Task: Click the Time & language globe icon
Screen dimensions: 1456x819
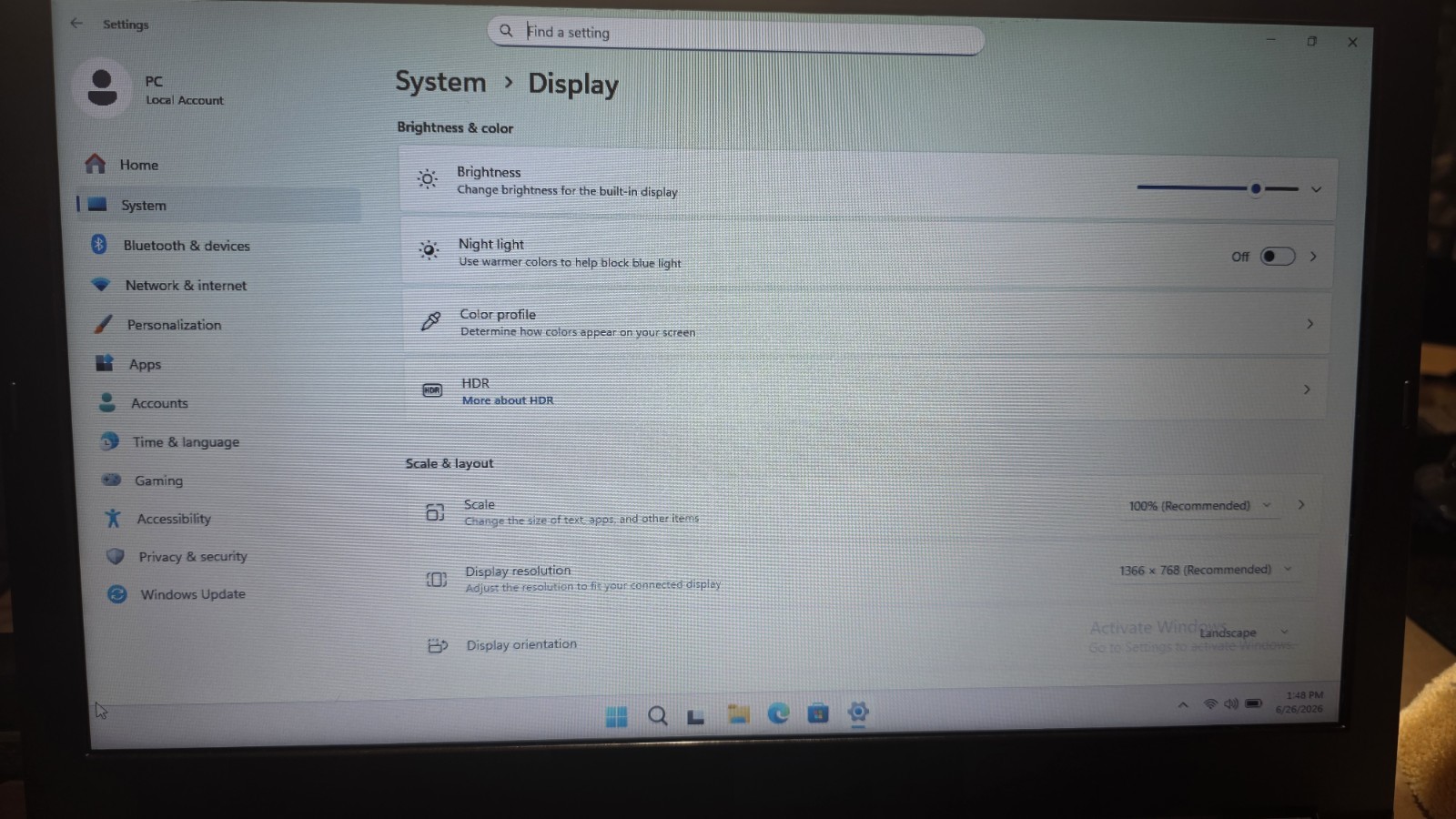Action: pos(109,441)
